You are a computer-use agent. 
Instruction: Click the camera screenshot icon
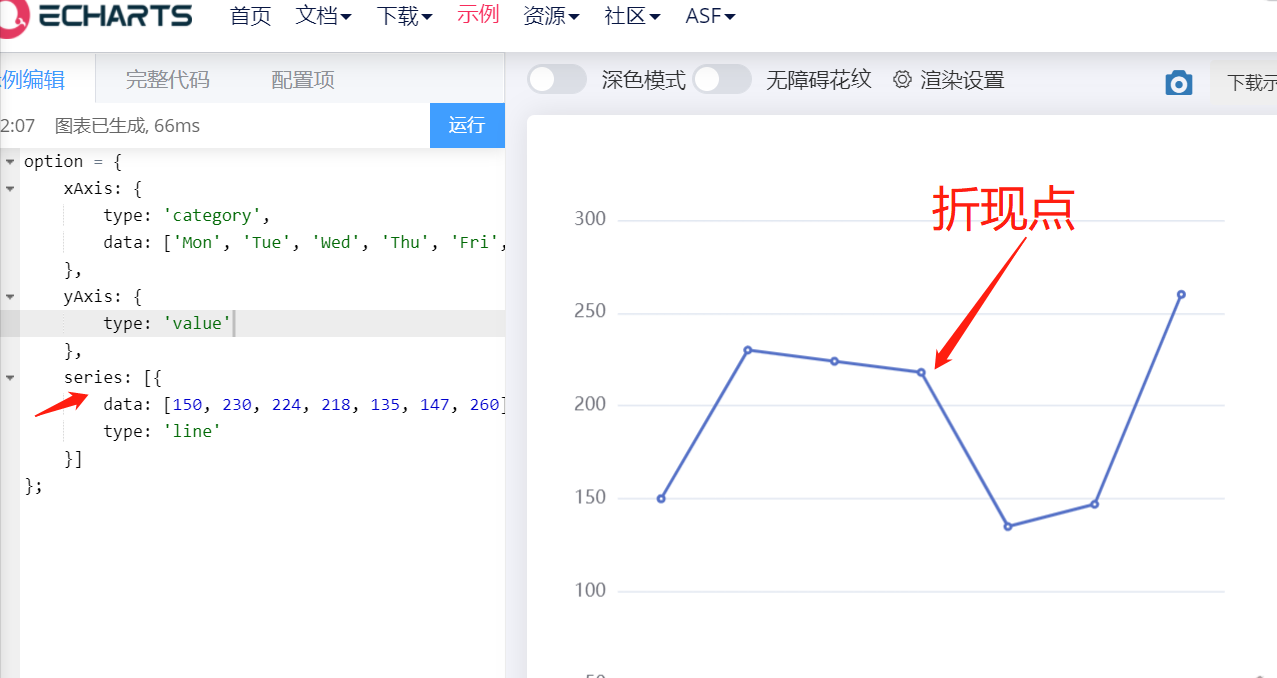pos(1179,83)
